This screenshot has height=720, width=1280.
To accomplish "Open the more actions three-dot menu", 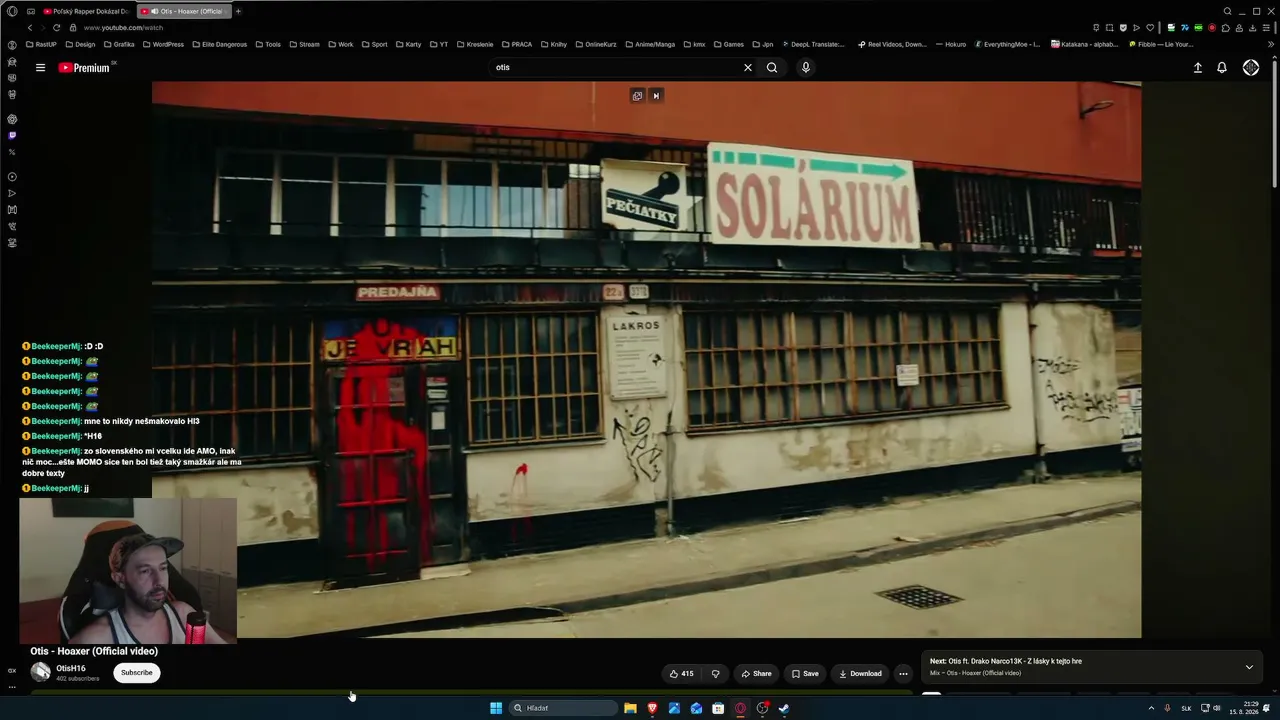I will pos(903,674).
